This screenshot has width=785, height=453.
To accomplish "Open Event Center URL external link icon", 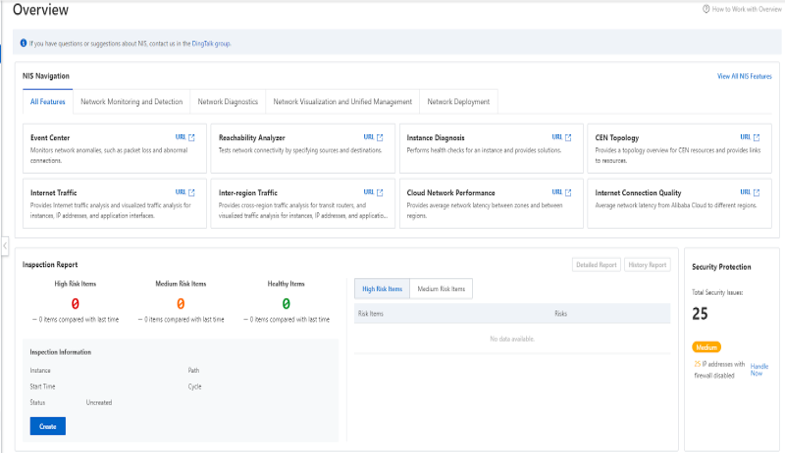I will point(192,137).
